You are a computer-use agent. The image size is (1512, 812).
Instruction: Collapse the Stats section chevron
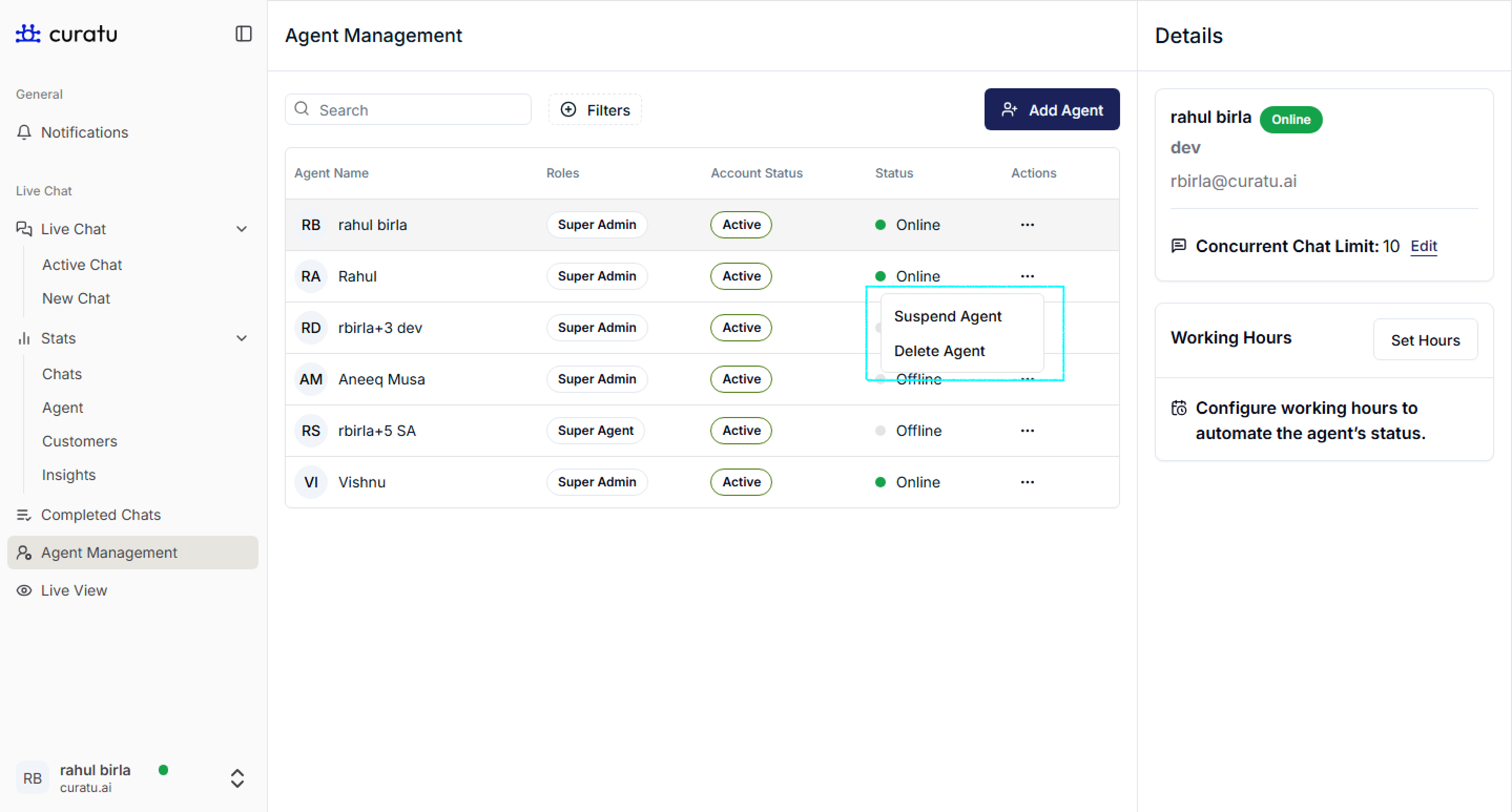click(x=241, y=339)
